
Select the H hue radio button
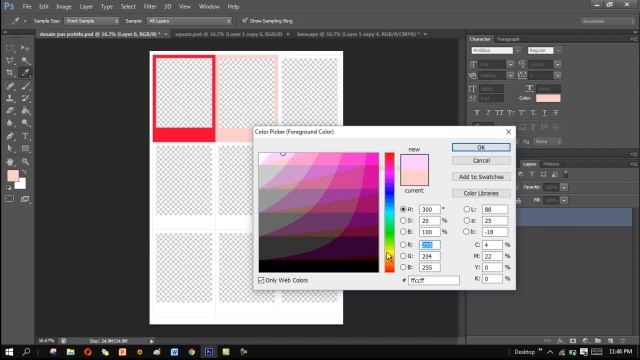tap(403, 209)
